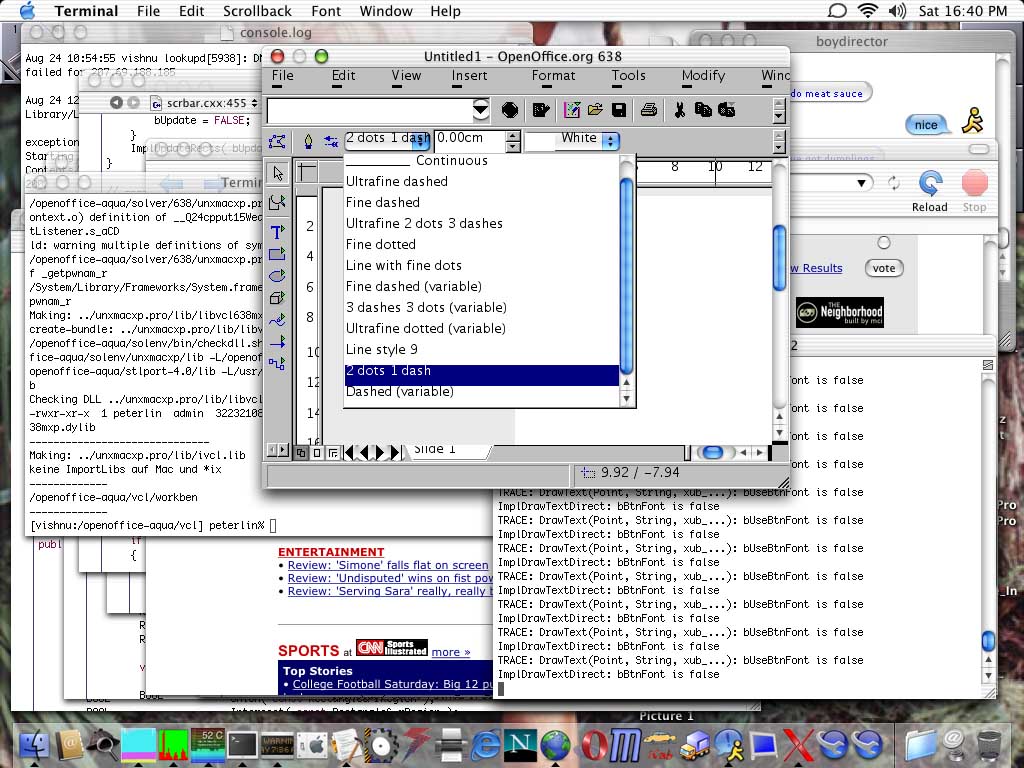Click the line style list scrollbar thumb
The height and width of the screenshot is (768, 1024).
point(626,275)
